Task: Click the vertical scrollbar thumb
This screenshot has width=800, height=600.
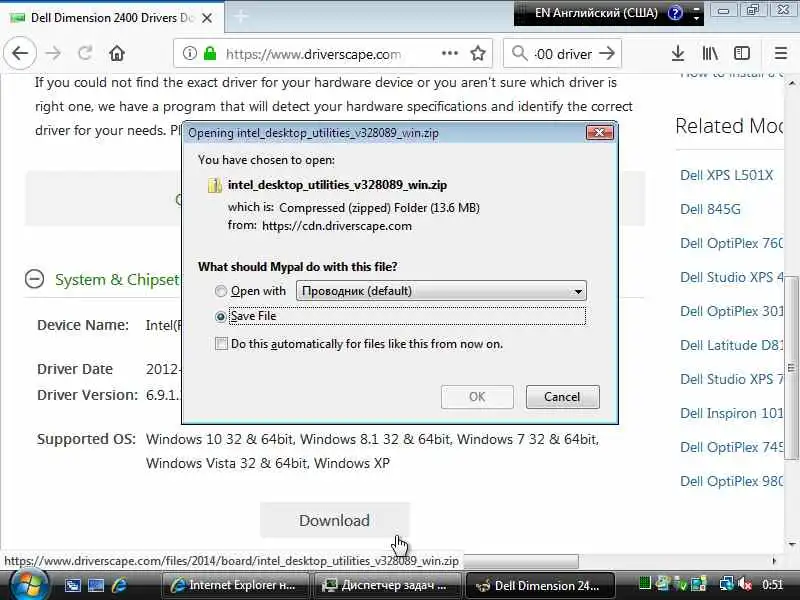Action: coord(791,367)
